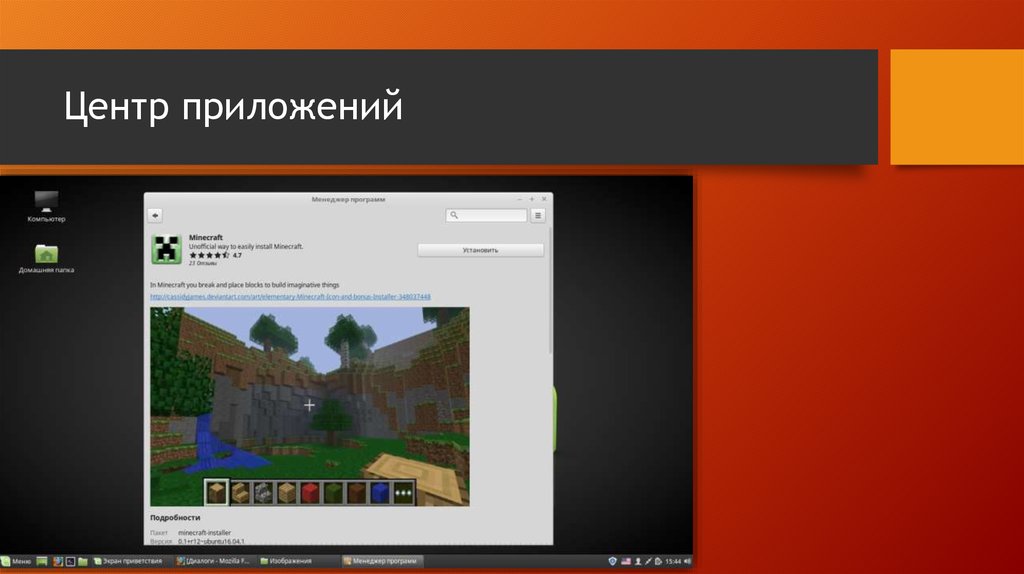This screenshot has height=574, width=1024.
Task: Open the Домашняя папка desktop icon
Action: (x=46, y=258)
